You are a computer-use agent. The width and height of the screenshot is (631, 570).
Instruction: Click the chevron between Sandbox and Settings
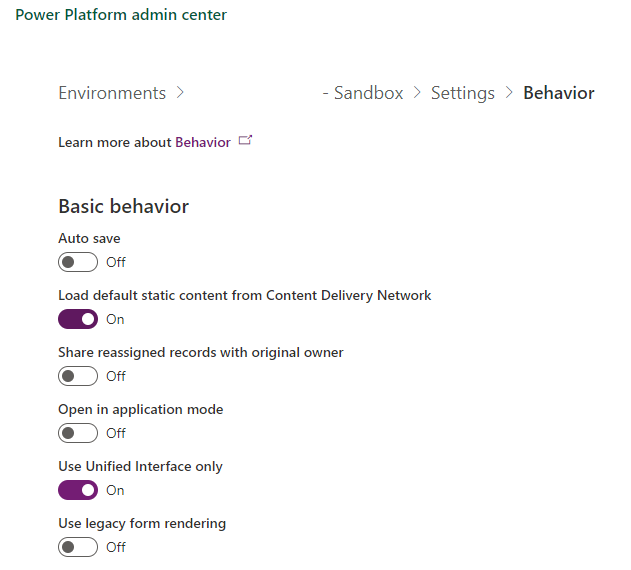click(x=417, y=93)
